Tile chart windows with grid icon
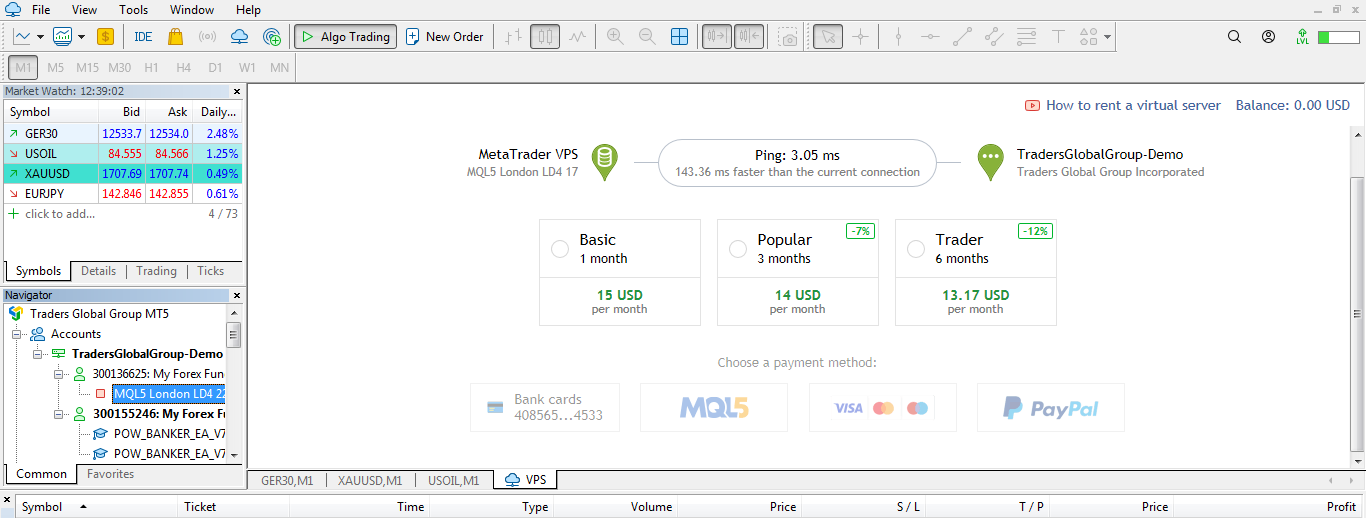This screenshot has height=518, width=1366. [679, 37]
